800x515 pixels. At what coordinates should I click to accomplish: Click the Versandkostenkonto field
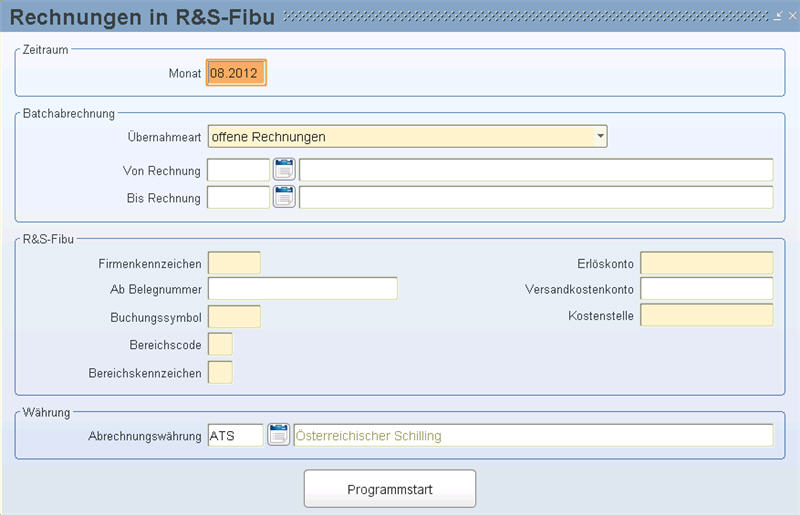coord(707,289)
